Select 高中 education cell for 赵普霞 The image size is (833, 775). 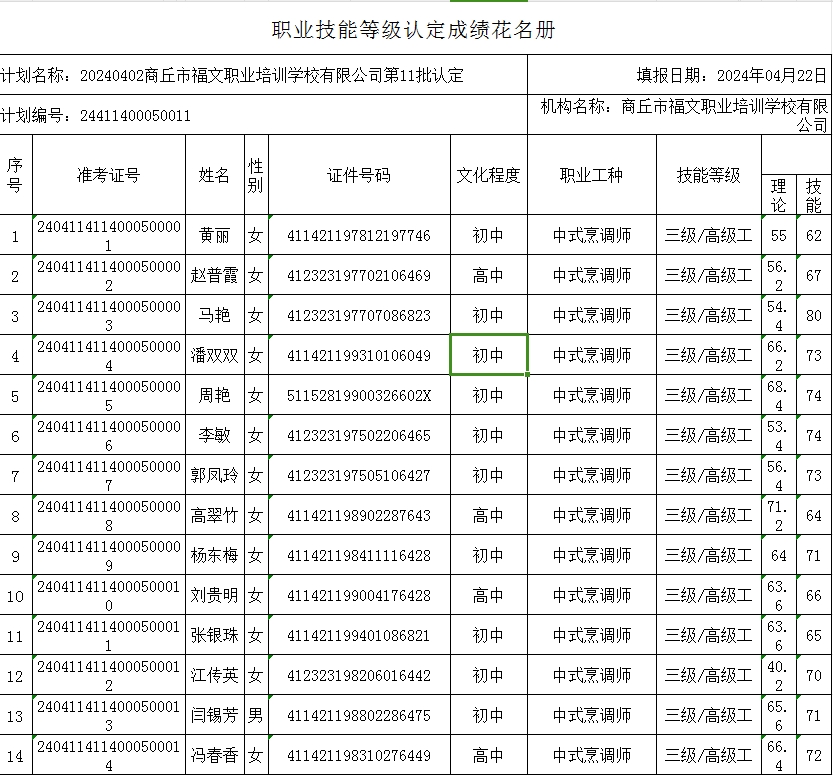[489, 275]
